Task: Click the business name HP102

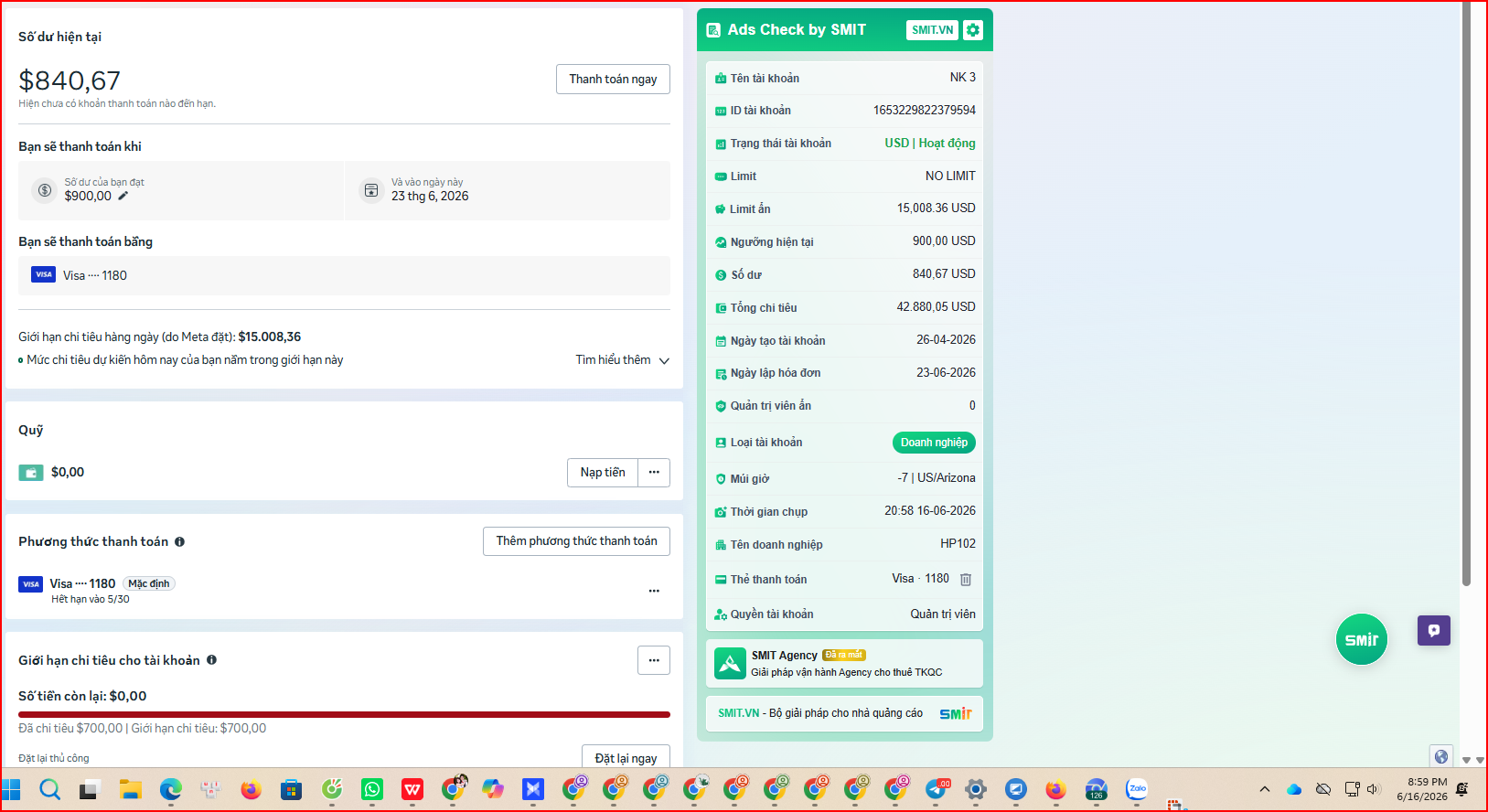Action: tap(958, 544)
